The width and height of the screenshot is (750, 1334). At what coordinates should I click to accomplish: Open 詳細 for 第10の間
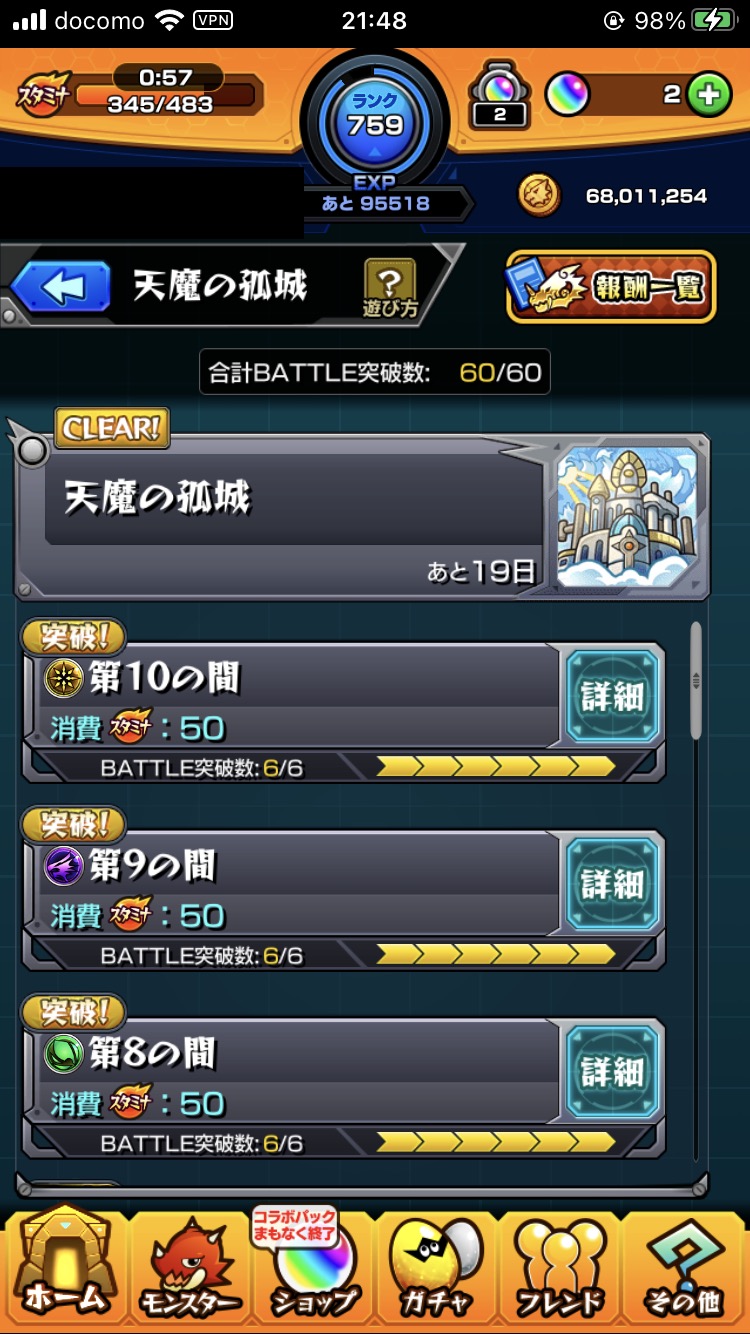612,696
